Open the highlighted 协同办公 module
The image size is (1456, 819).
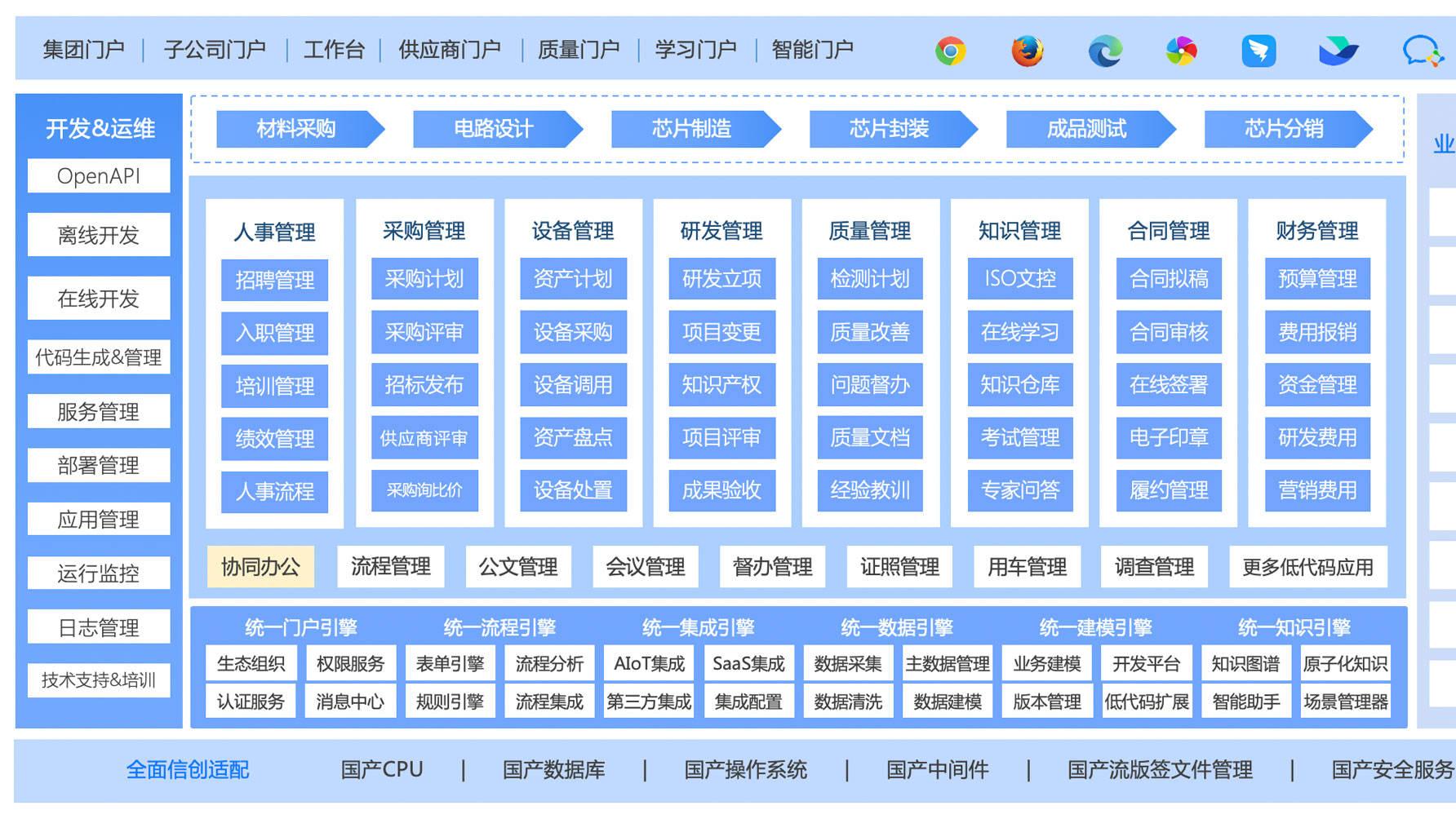(x=260, y=566)
